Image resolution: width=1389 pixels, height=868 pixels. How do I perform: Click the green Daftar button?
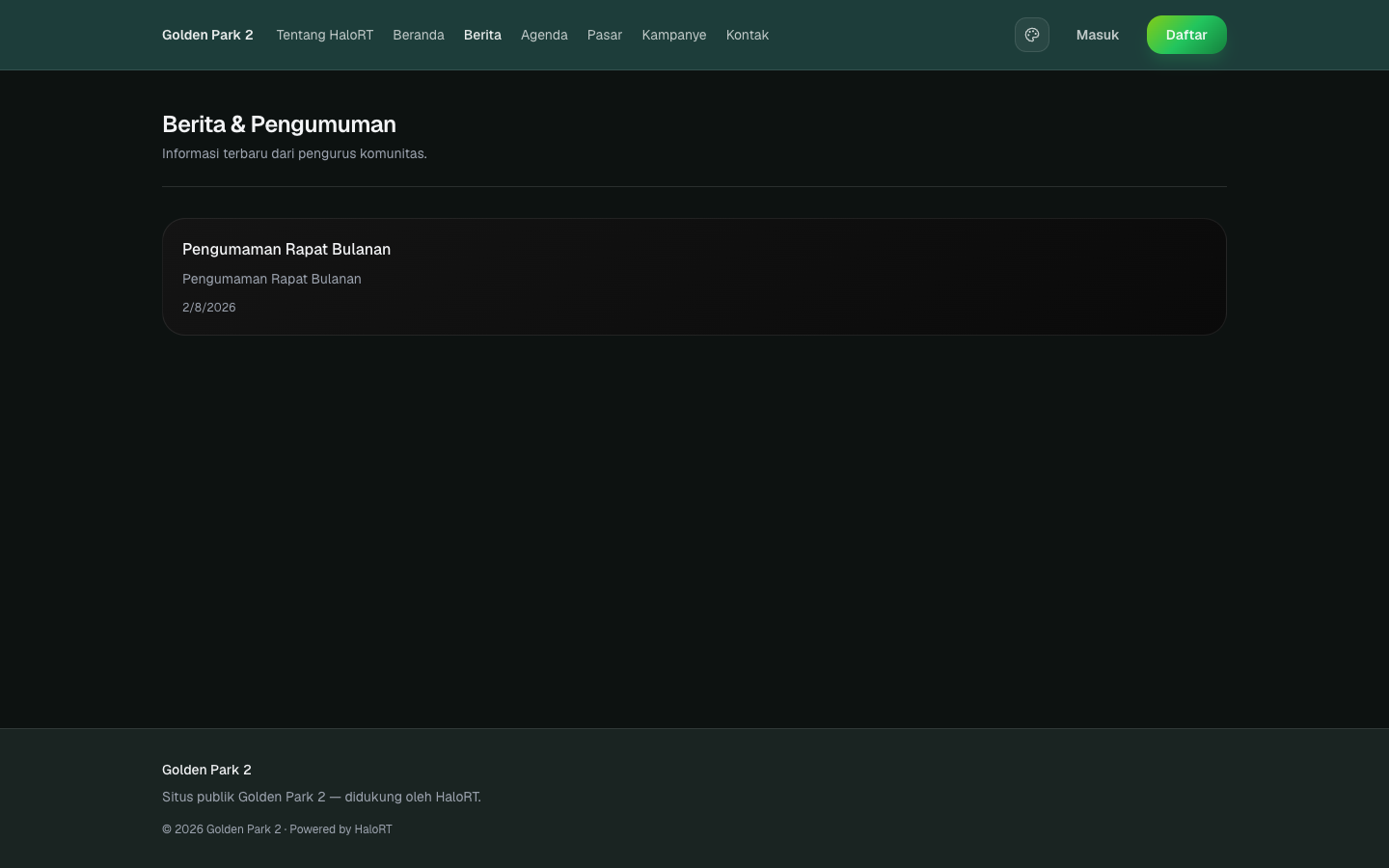click(x=1186, y=35)
